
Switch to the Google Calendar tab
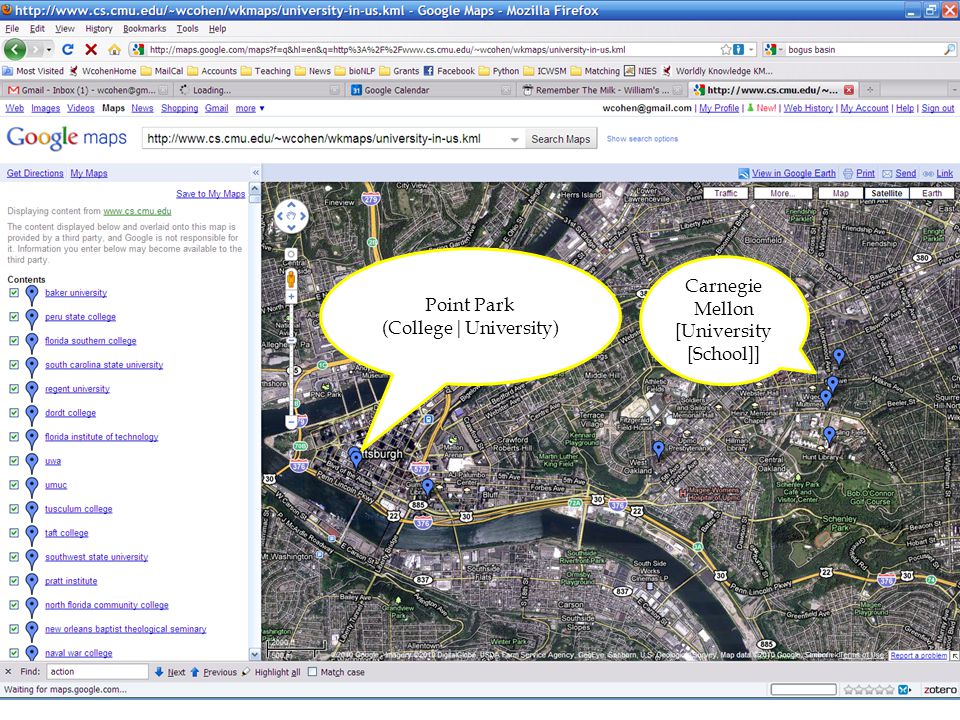point(430,90)
